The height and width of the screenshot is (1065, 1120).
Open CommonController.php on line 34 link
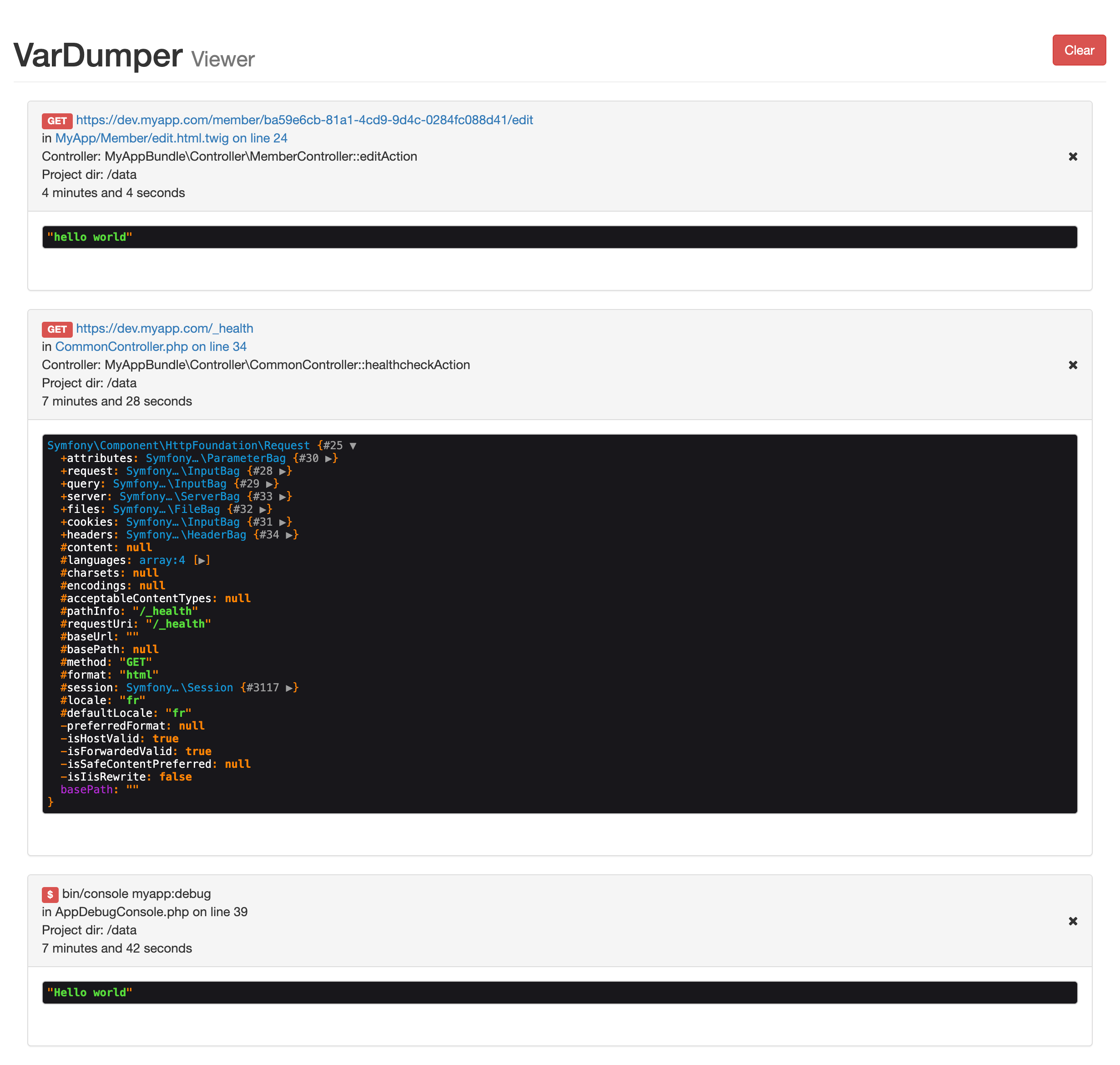tap(151, 346)
